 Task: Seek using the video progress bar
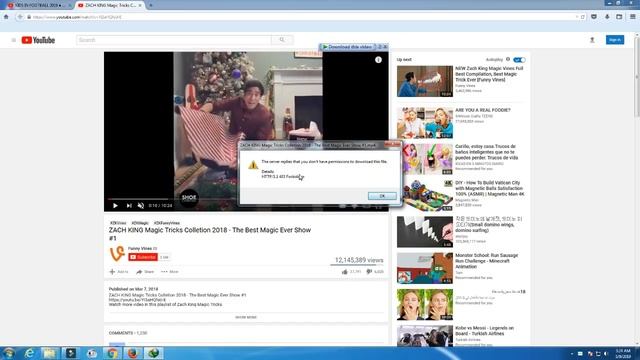tap(246, 199)
